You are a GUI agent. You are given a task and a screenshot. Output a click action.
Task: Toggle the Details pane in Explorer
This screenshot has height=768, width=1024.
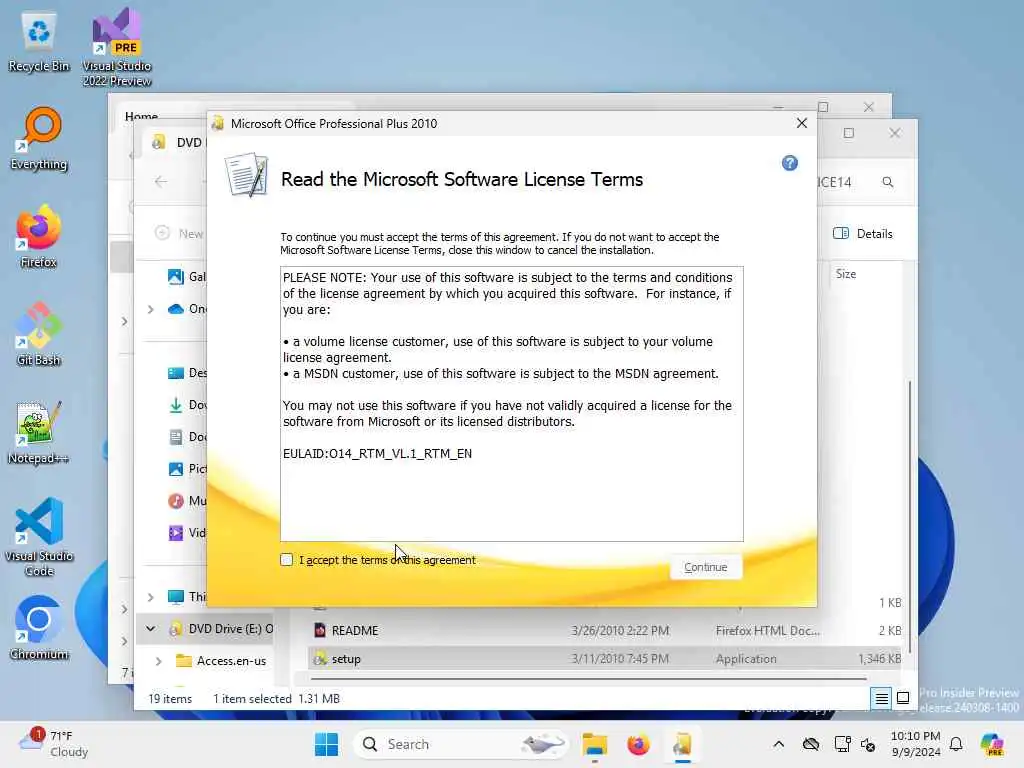[863, 234]
